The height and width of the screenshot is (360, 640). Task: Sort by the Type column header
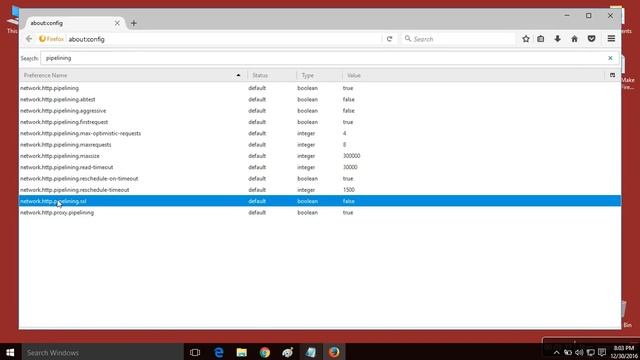319,76
